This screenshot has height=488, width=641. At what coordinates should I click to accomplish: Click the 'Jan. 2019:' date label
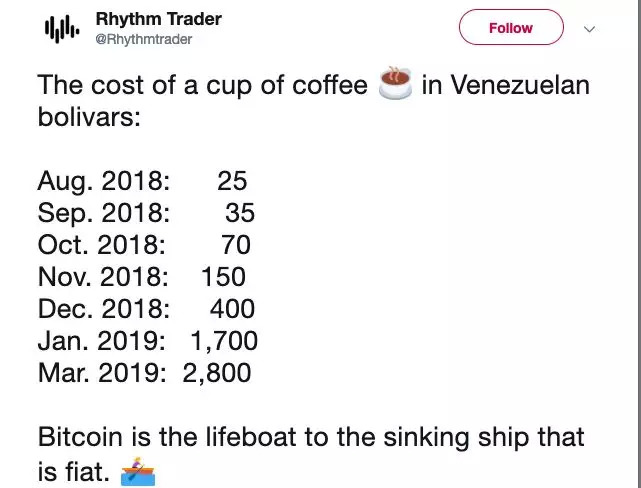click(x=102, y=341)
